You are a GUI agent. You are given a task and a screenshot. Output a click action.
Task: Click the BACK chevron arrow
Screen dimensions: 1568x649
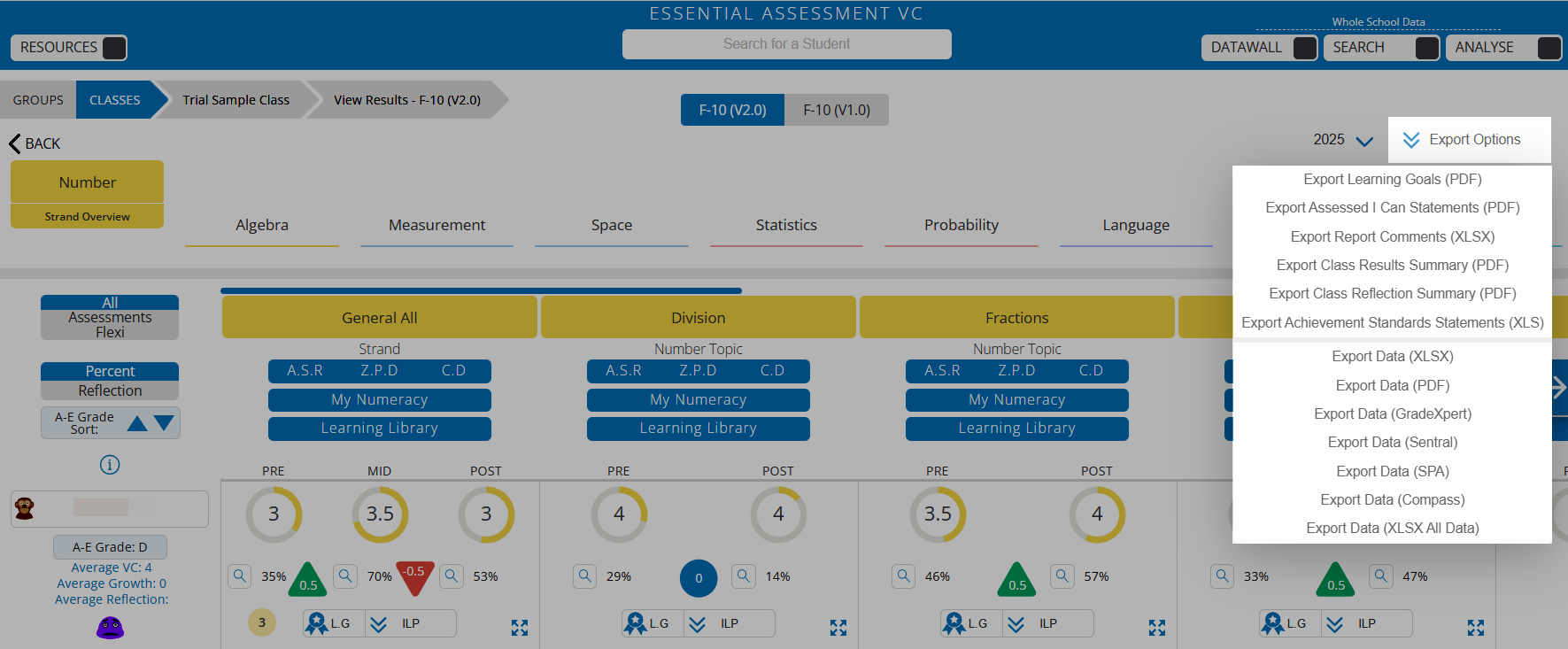(14, 143)
